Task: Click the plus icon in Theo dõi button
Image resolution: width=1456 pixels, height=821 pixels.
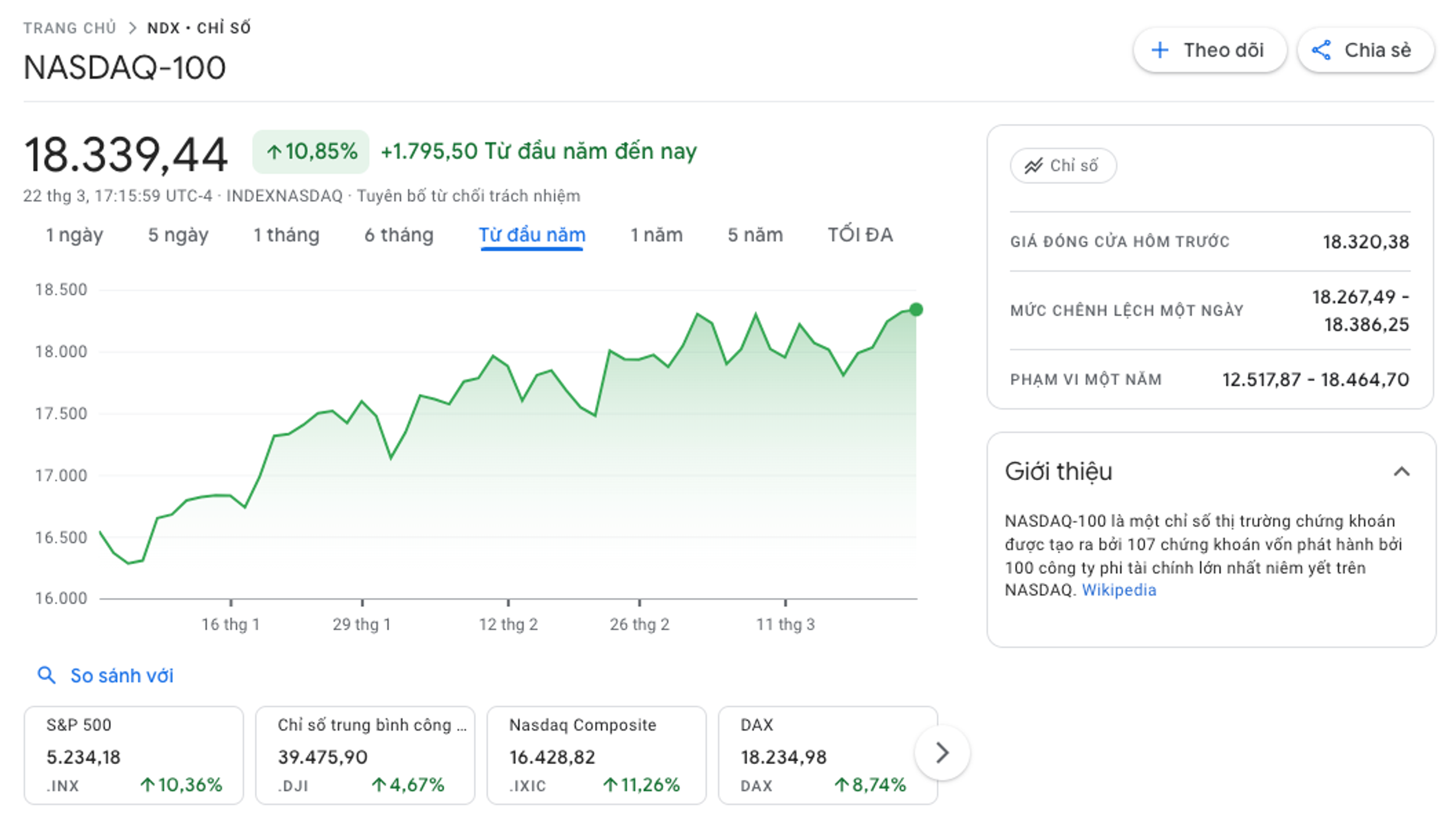Action: tap(1160, 50)
